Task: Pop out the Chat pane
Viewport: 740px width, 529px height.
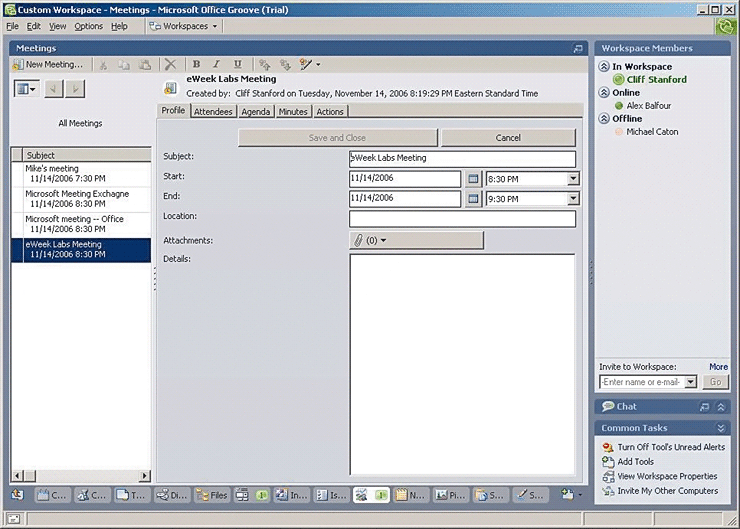Action: 705,407
